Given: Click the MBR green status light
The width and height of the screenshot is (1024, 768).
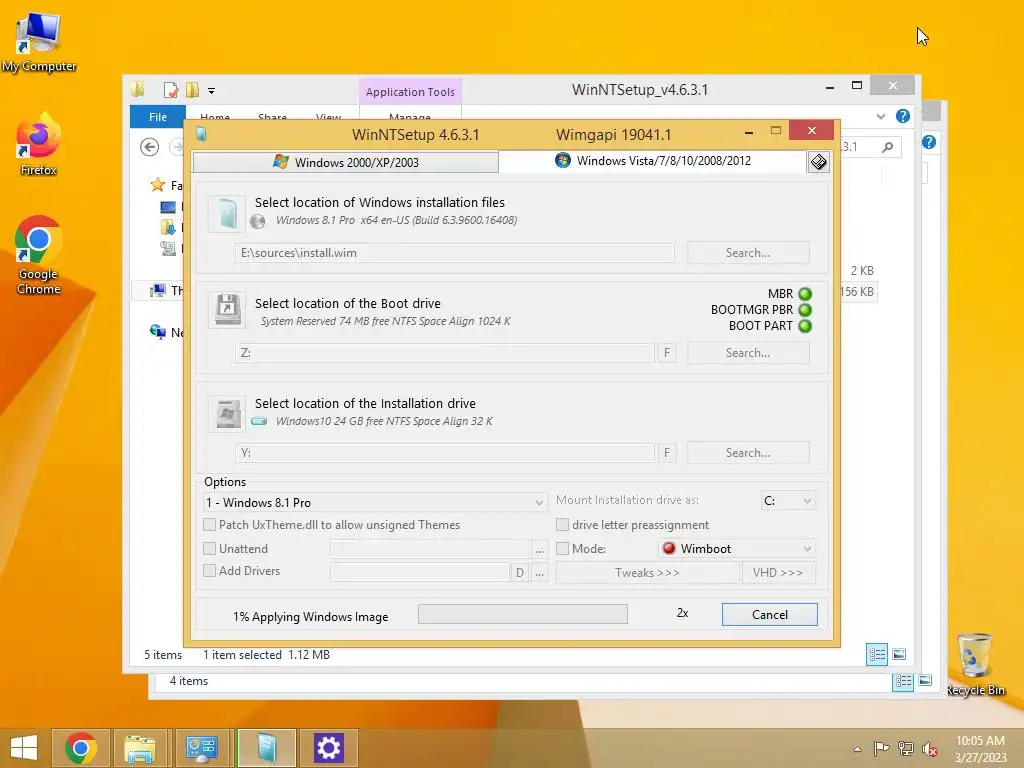Looking at the screenshot, I should point(805,294).
